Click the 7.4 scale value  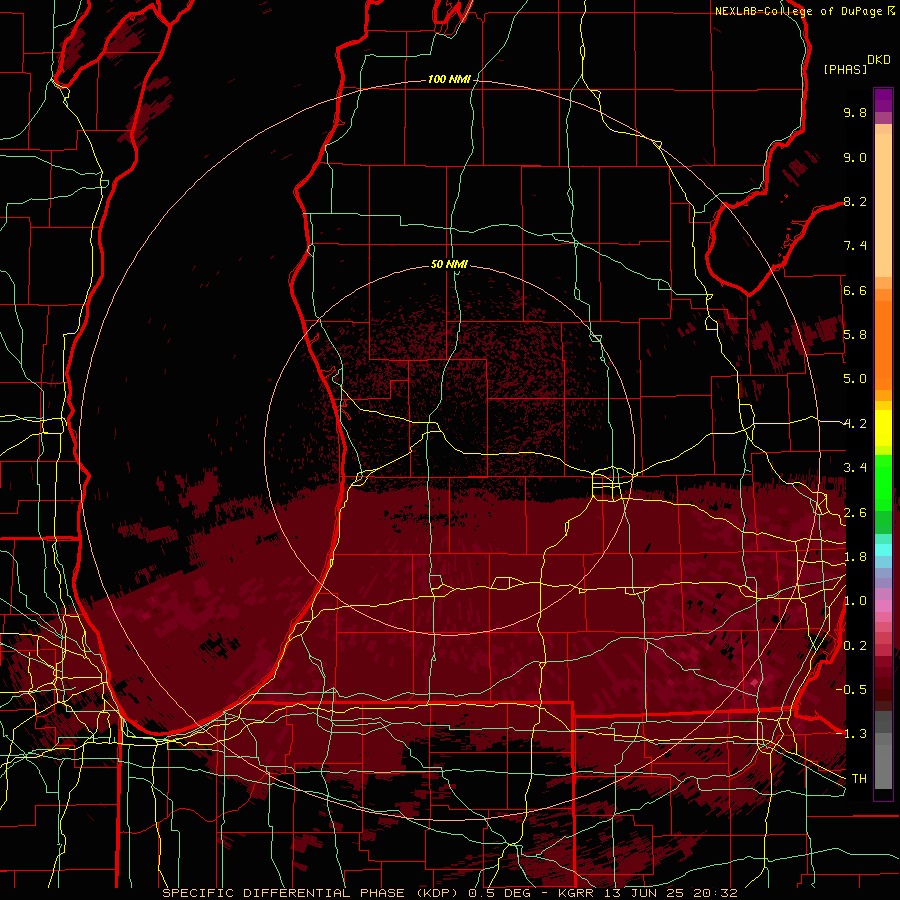point(855,246)
